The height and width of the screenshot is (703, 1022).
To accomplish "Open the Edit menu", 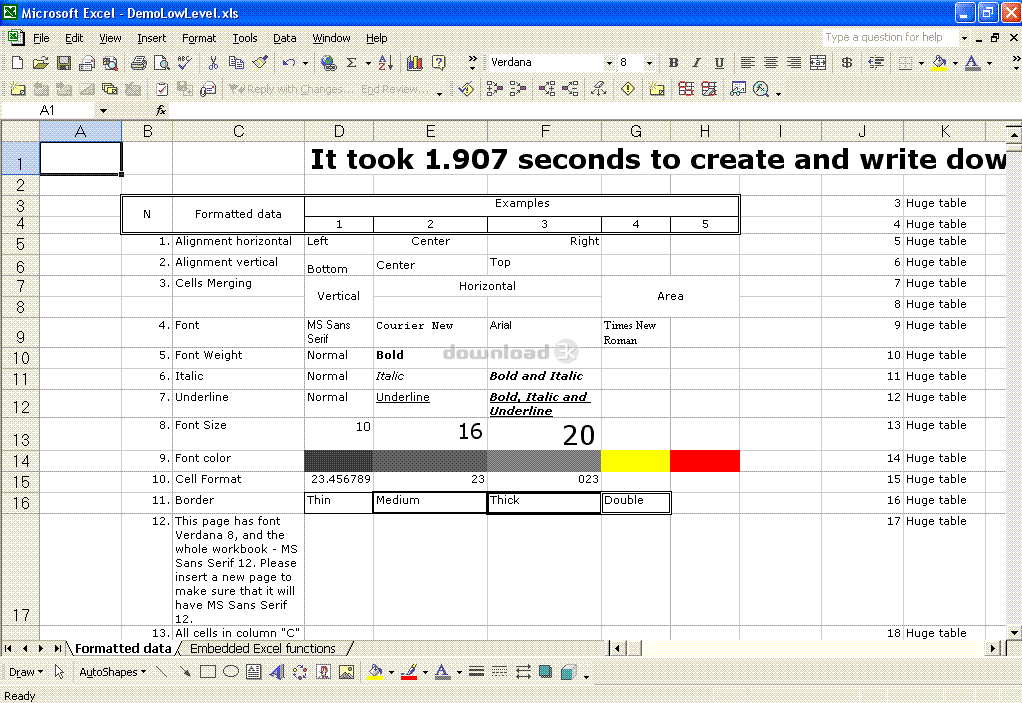I will point(74,38).
